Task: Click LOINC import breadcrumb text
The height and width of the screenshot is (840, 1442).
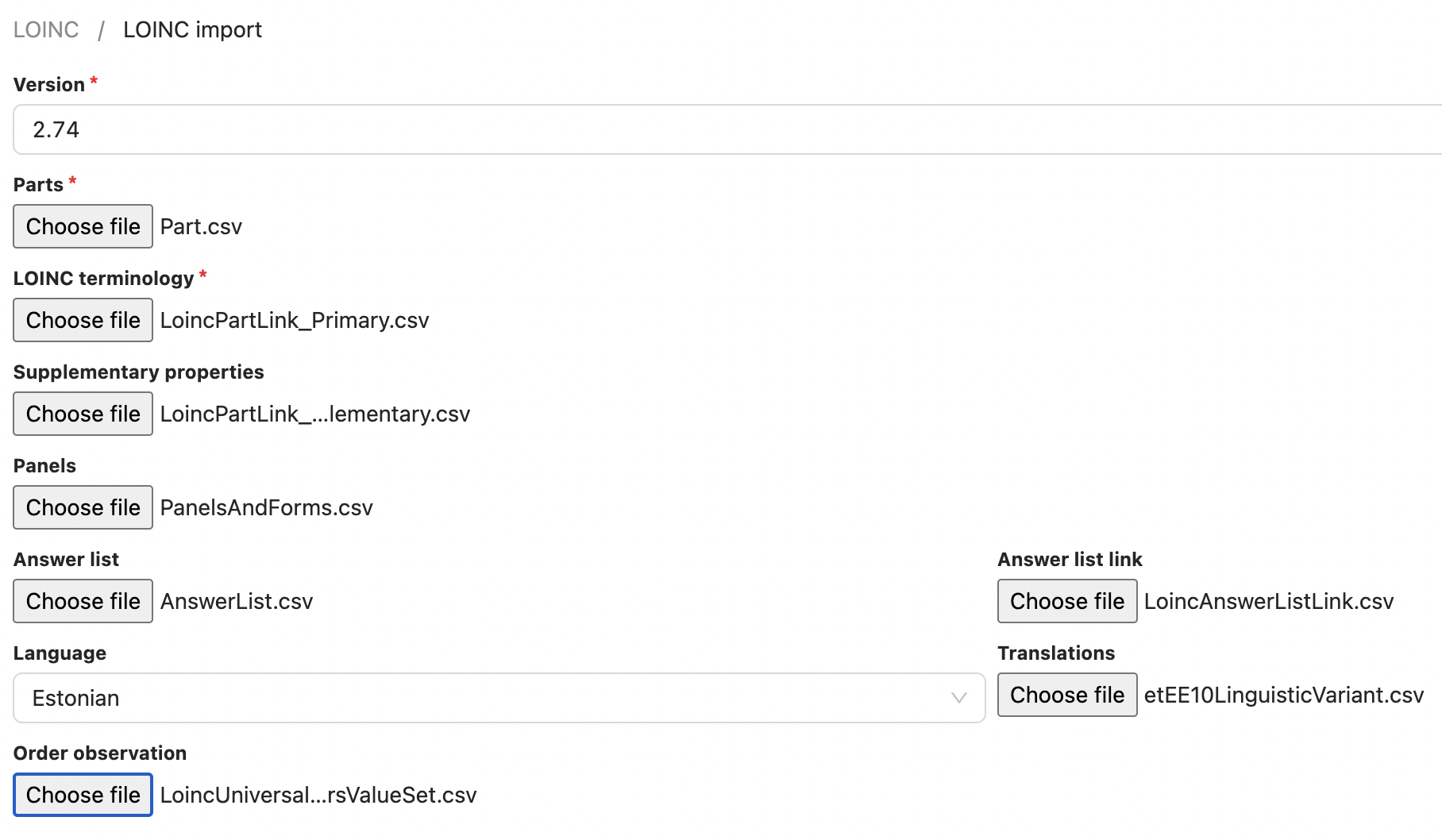Action: click(x=192, y=30)
